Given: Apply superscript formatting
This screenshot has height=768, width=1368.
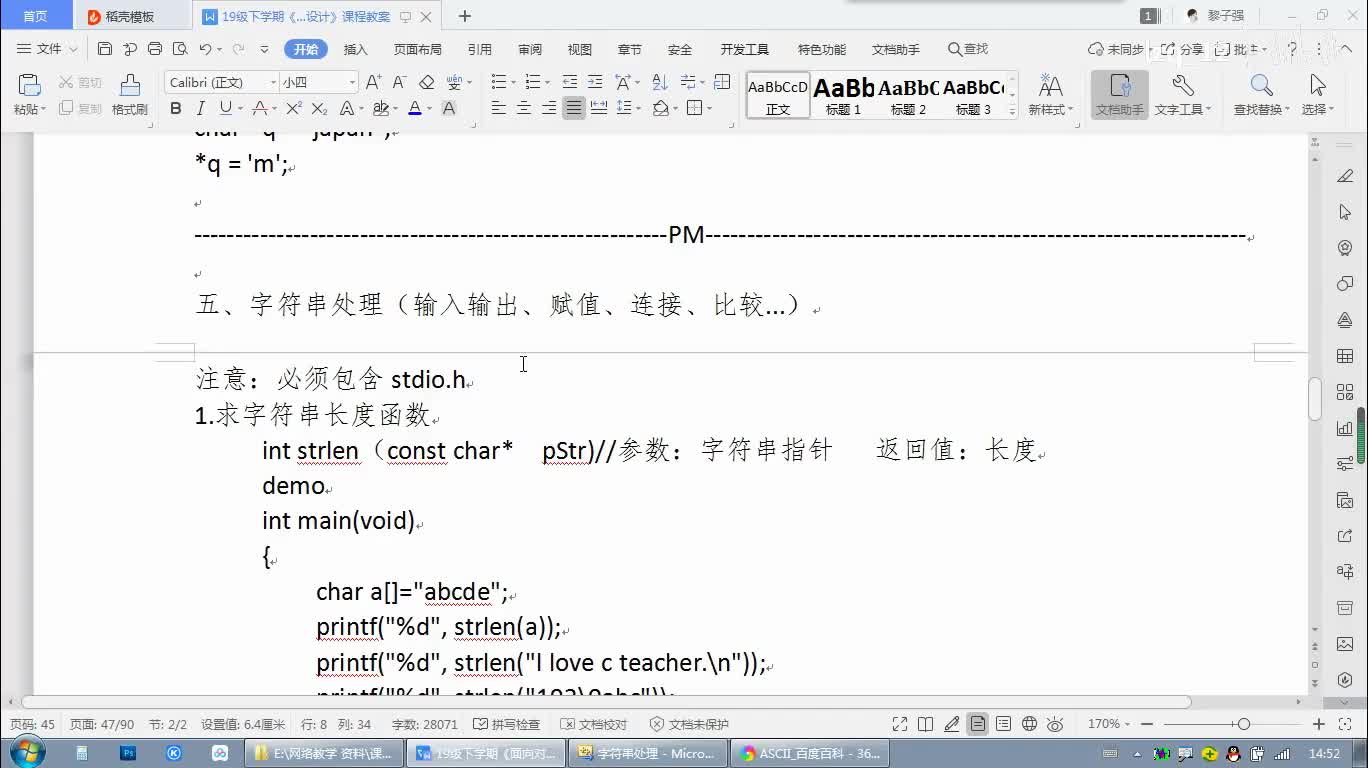Looking at the screenshot, I should point(294,108).
